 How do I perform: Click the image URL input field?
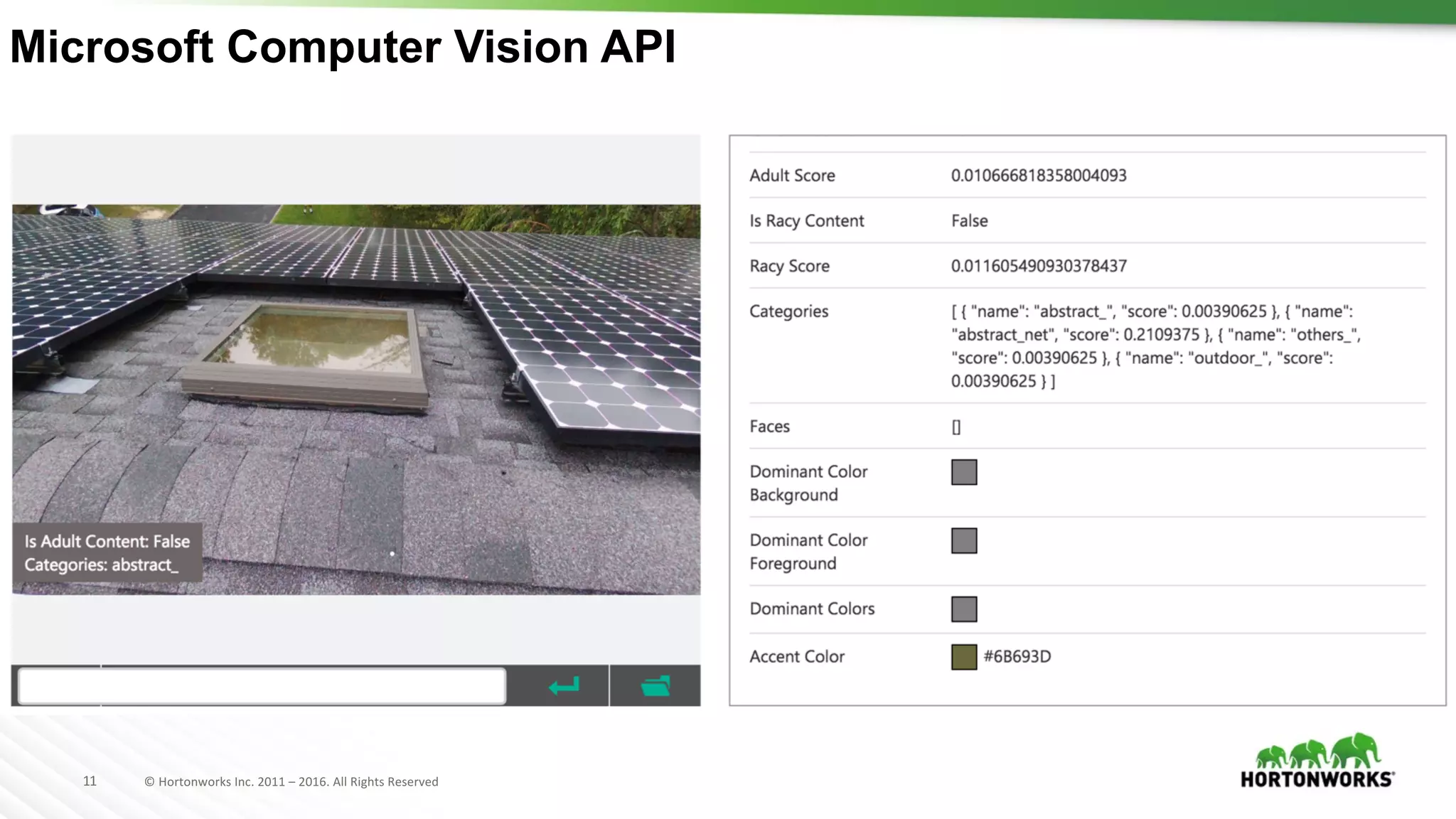[262, 686]
